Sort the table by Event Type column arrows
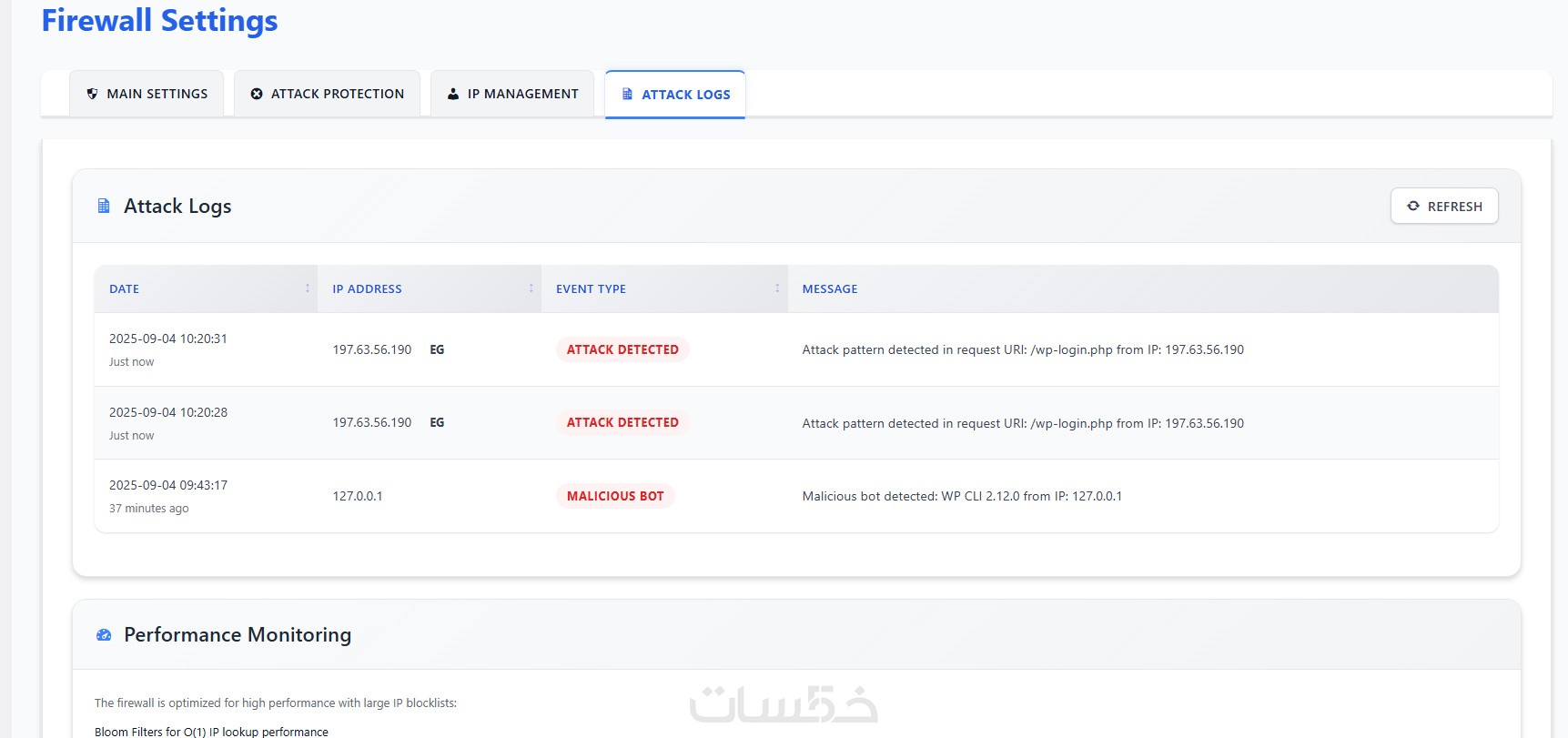 tap(777, 288)
